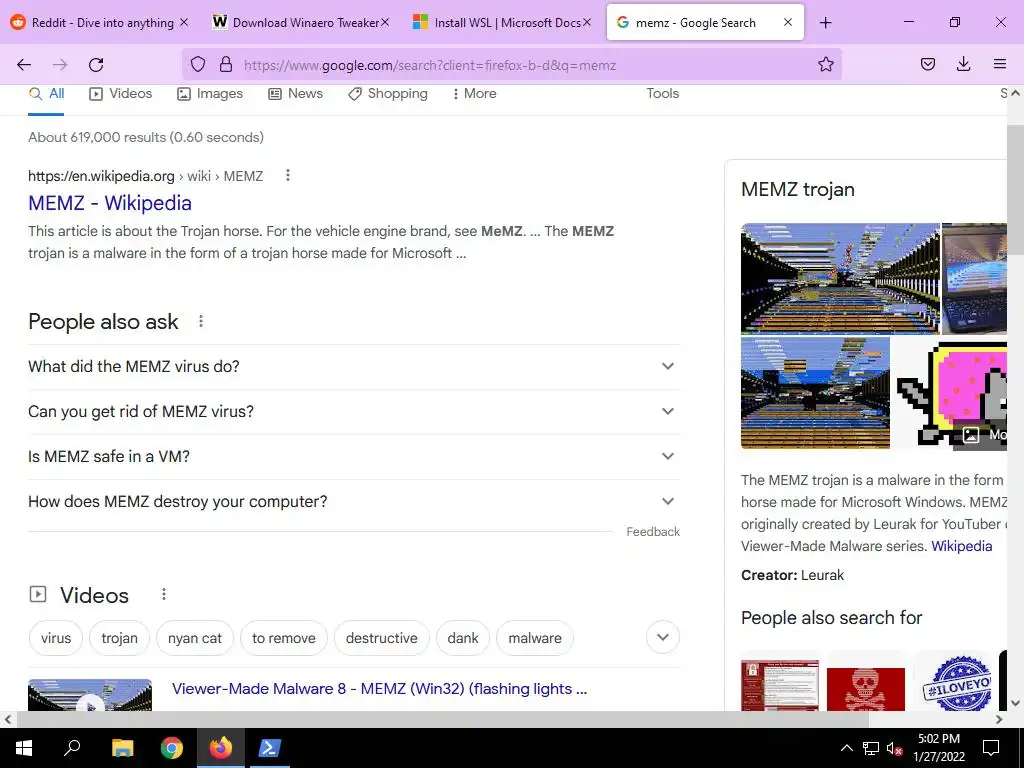
Task: Close the Install WSL Microsoft Docs tab
Action: [x=586, y=22]
